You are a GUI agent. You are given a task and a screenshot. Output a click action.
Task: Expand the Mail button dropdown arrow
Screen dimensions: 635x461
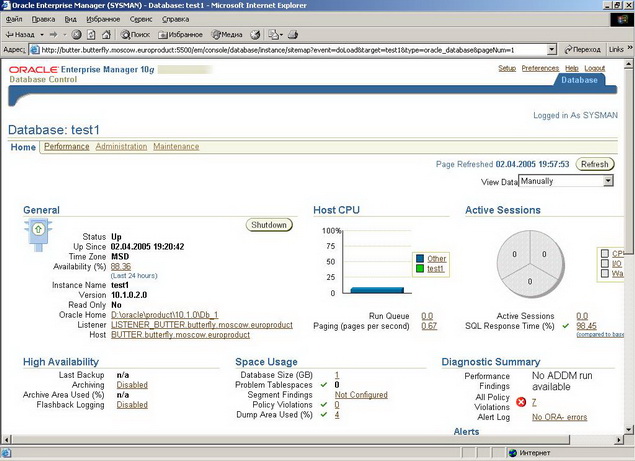281,35
